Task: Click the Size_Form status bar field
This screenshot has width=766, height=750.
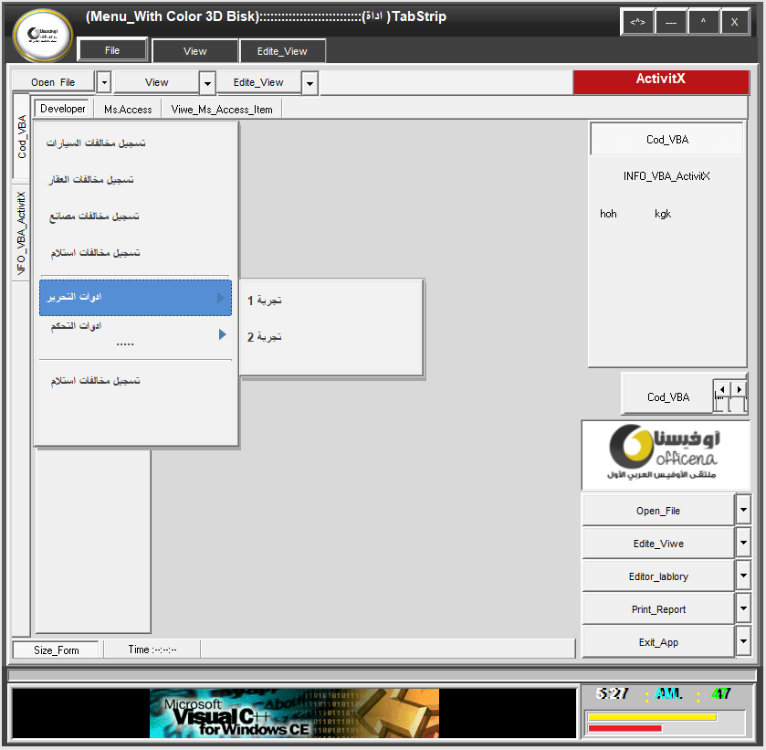Action: coord(56,649)
